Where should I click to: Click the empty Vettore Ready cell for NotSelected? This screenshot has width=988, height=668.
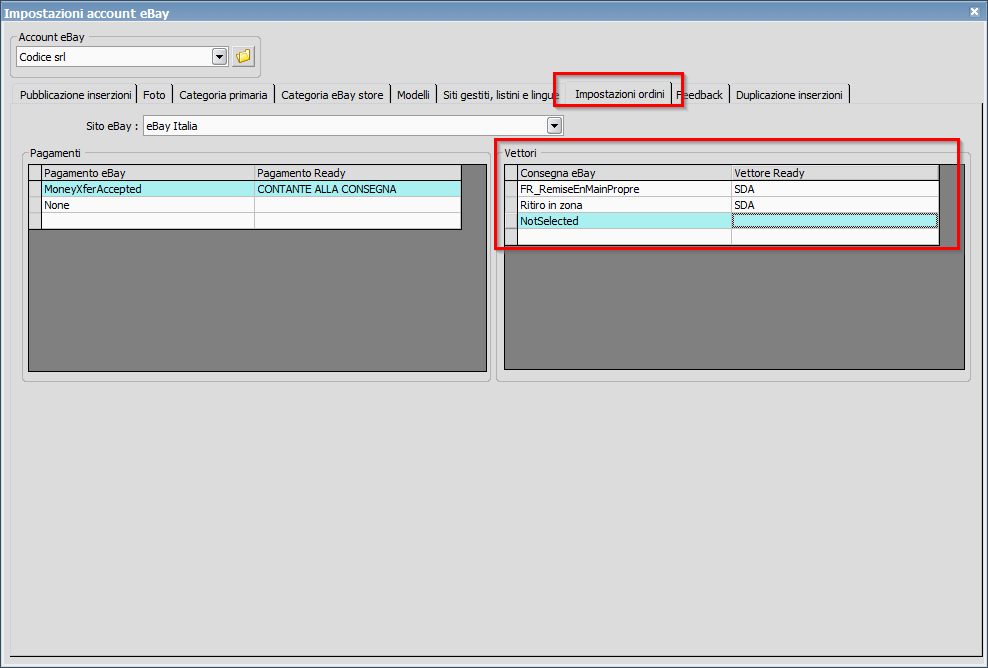(835, 221)
